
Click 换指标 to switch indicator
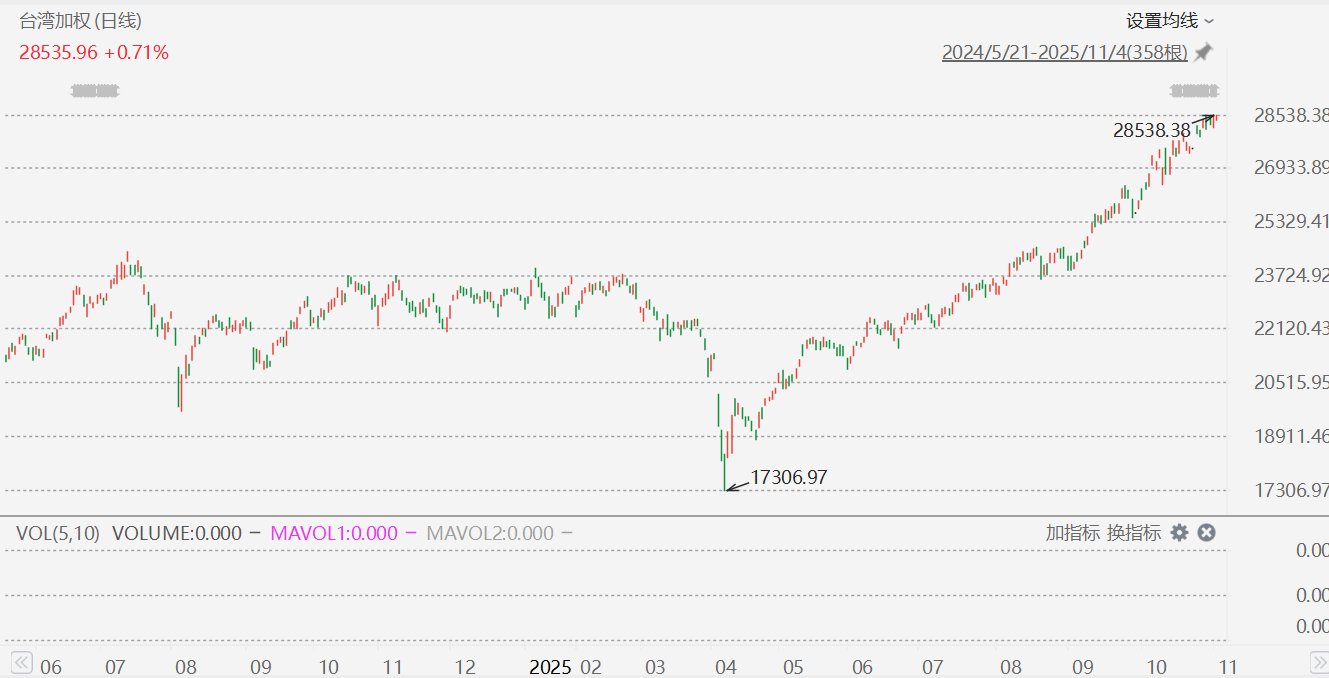coord(1134,533)
